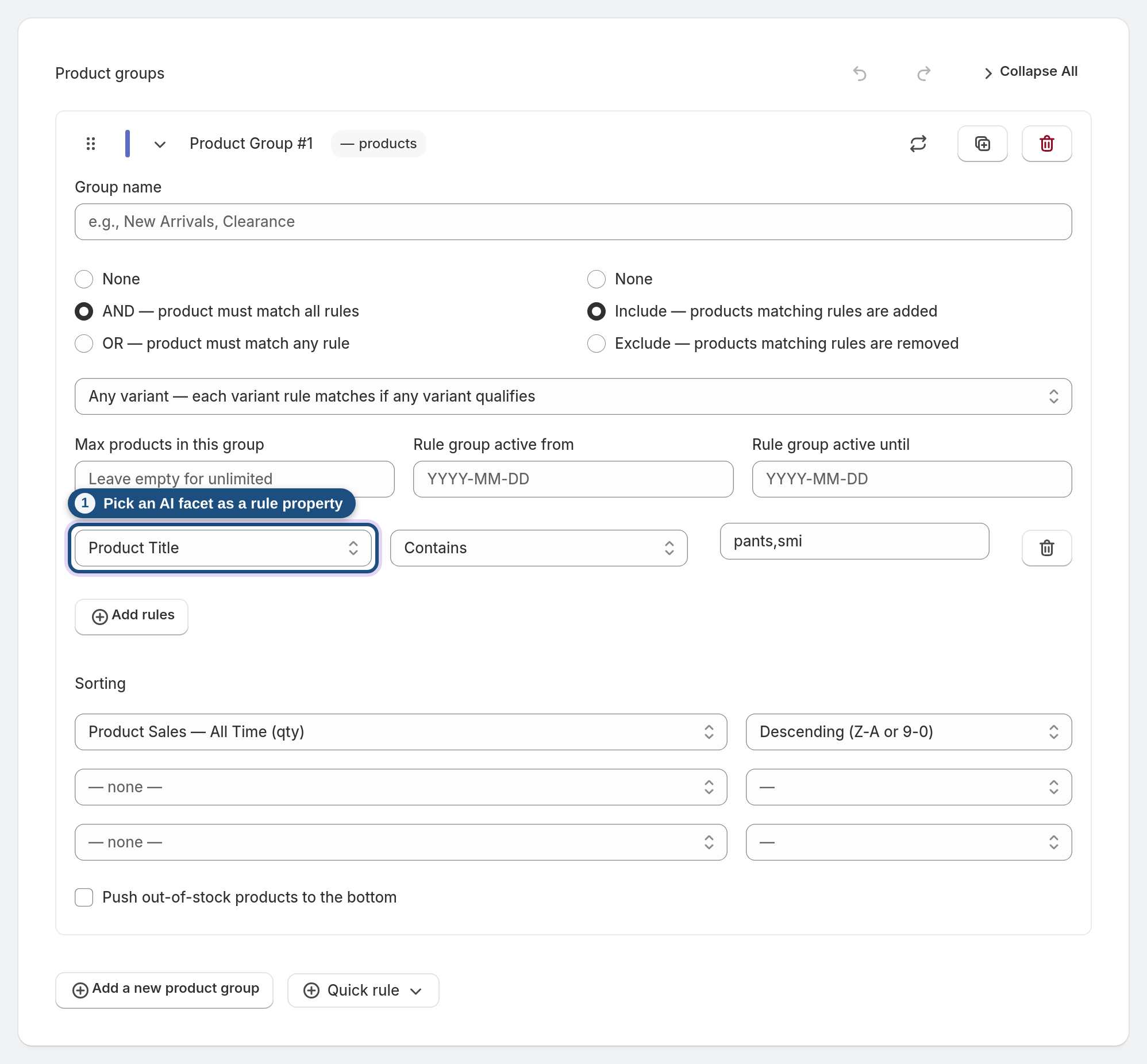Click the purple color bar of Product Group #1
This screenshot has width=1147, height=1064.
[127, 144]
